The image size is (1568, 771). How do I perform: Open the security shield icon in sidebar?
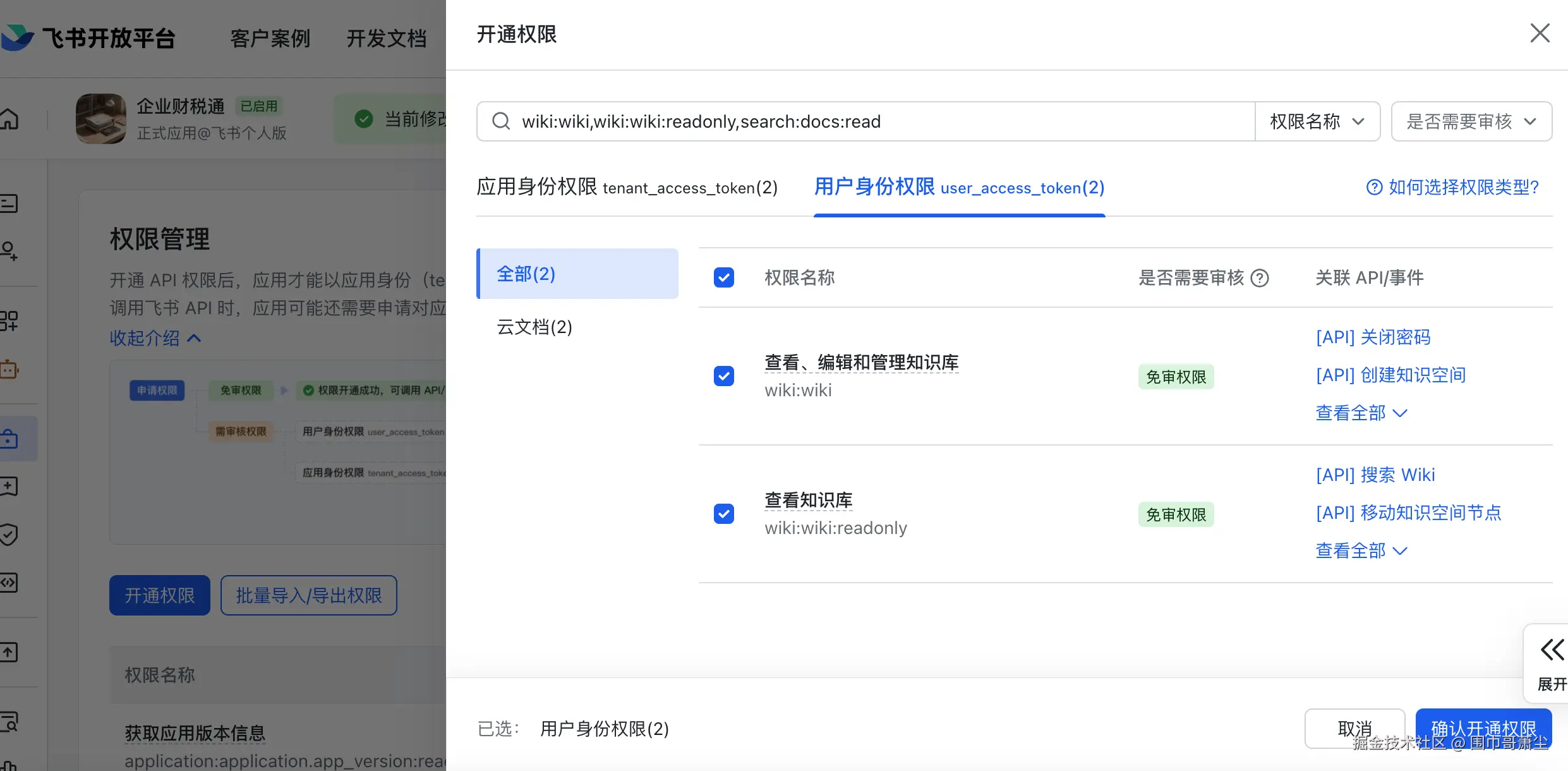[x=9, y=534]
